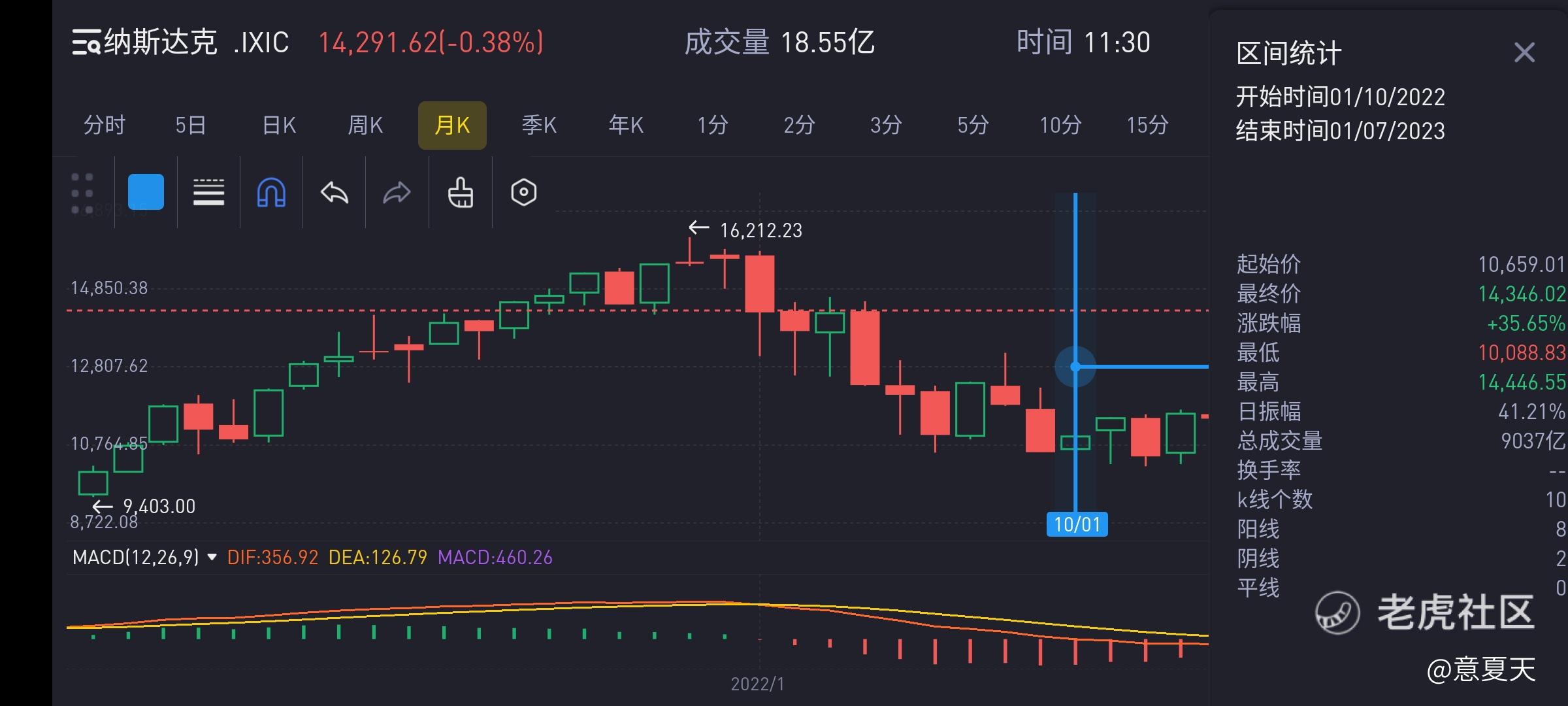This screenshot has width=1568, height=706.
Task: Click the 起始价 value 10,659.01
Action: 1522,264
